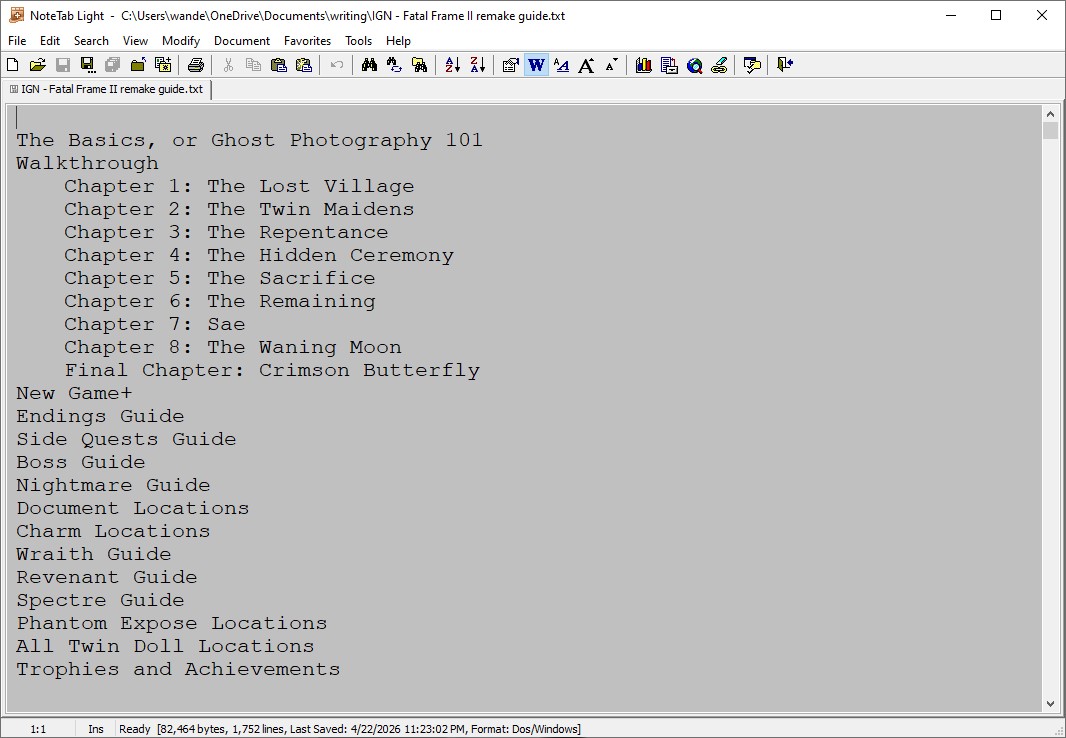Click the Exit door icon in toolbar
Screen dimensions: 1066x738
(785, 65)
